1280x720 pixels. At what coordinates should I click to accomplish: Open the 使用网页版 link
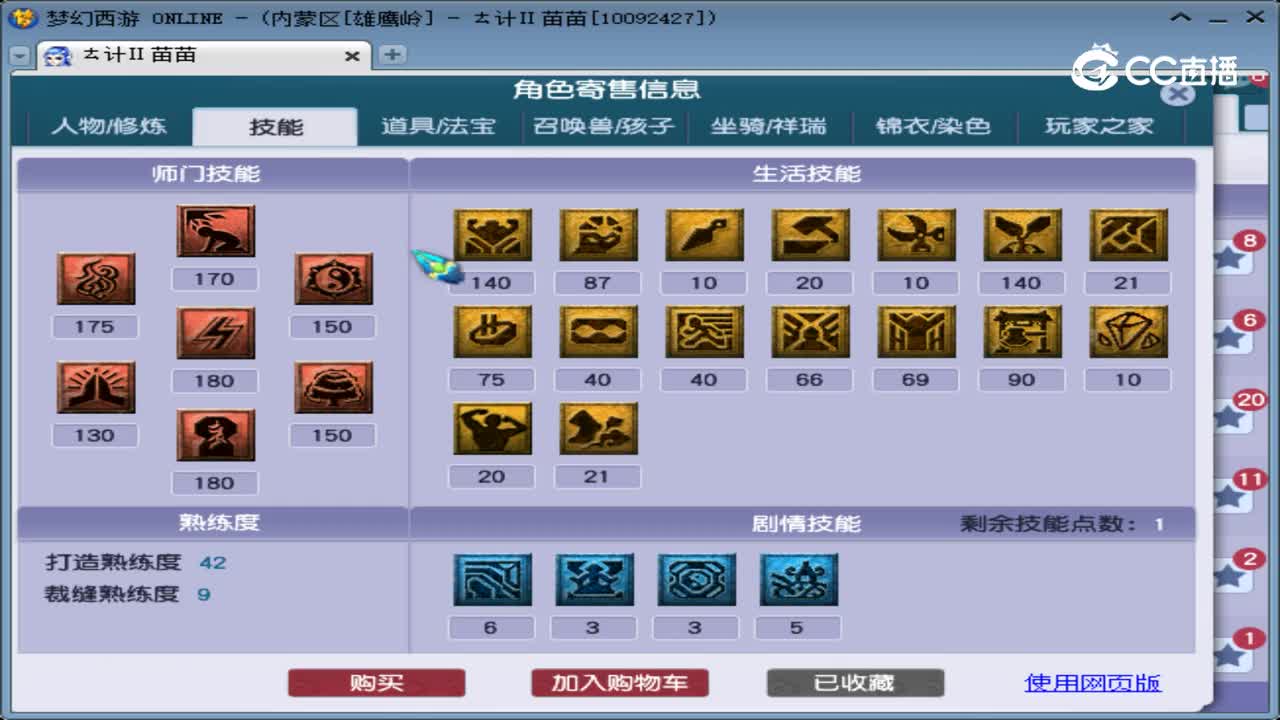tap(1093, 683)
